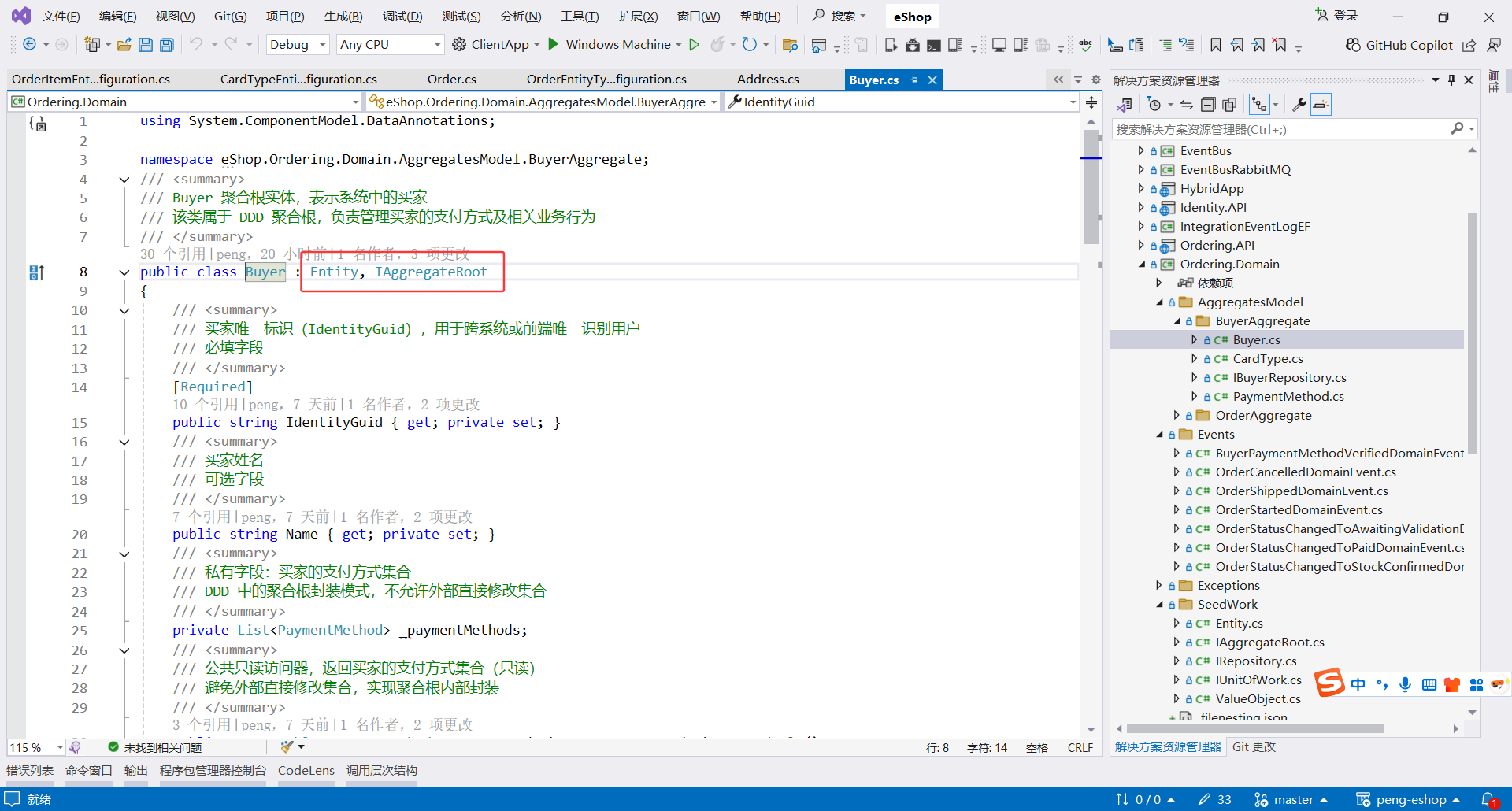Click the notifications bell in status bar

tap(1488, 799)
